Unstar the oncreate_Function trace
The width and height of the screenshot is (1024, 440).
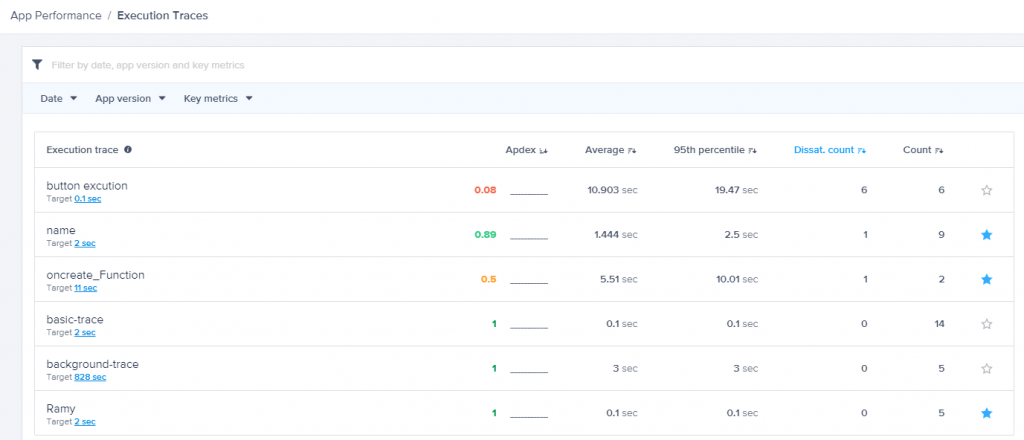987,279
